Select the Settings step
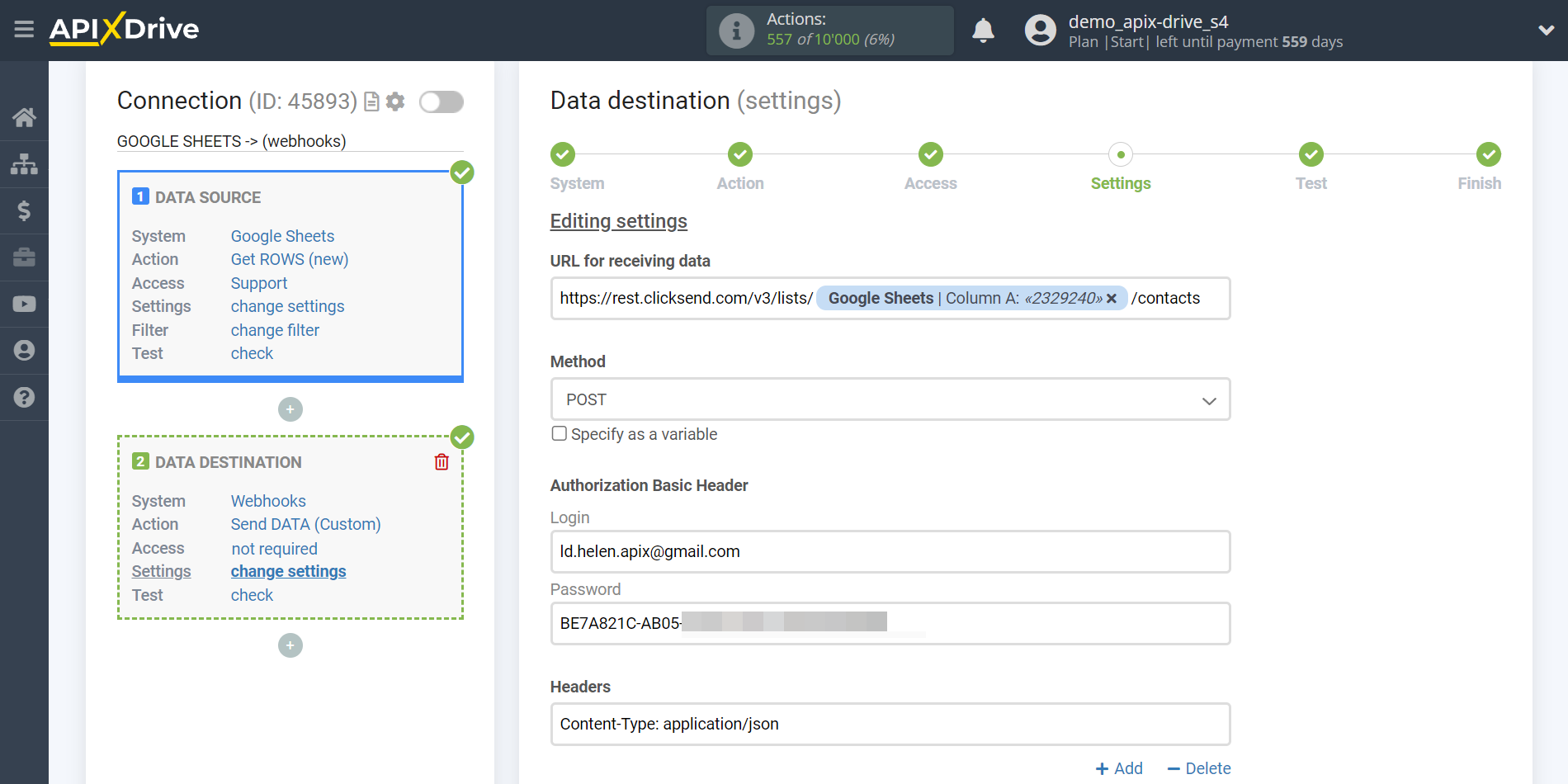 (x=1121, y=154)
